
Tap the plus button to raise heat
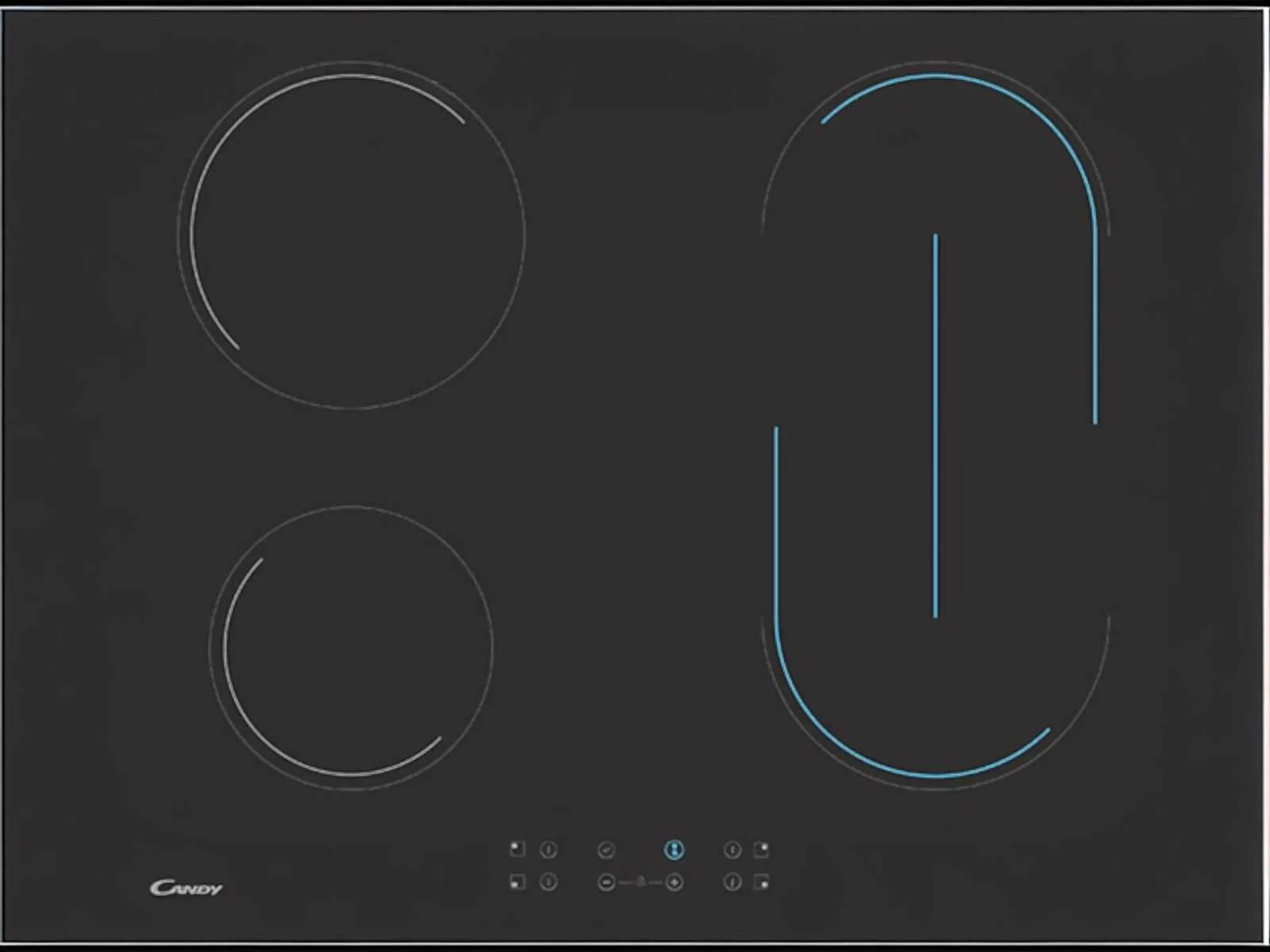(674, 882)
